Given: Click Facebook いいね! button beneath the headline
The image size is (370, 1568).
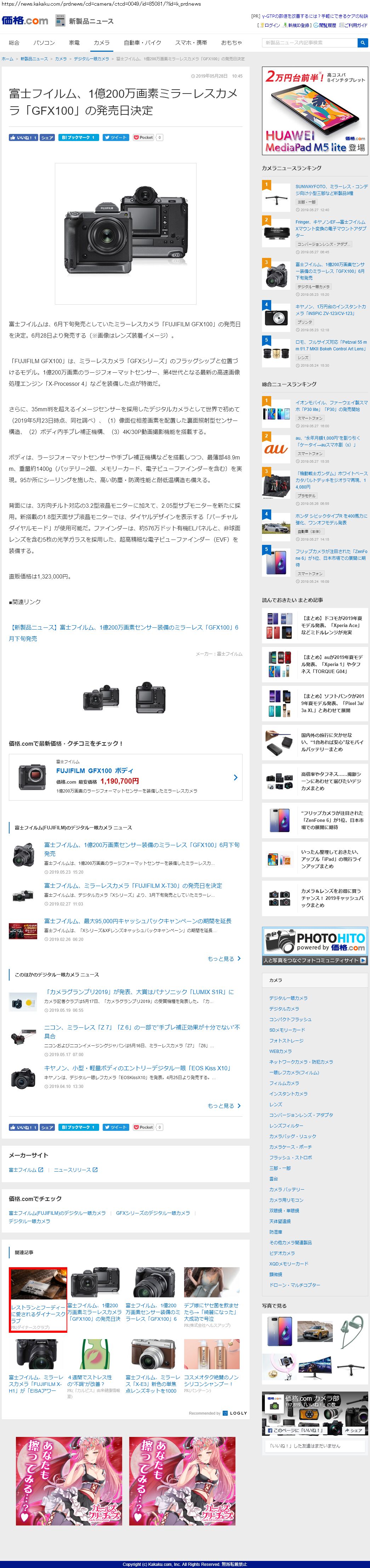Looking at the screenshot, I should 23,137.
